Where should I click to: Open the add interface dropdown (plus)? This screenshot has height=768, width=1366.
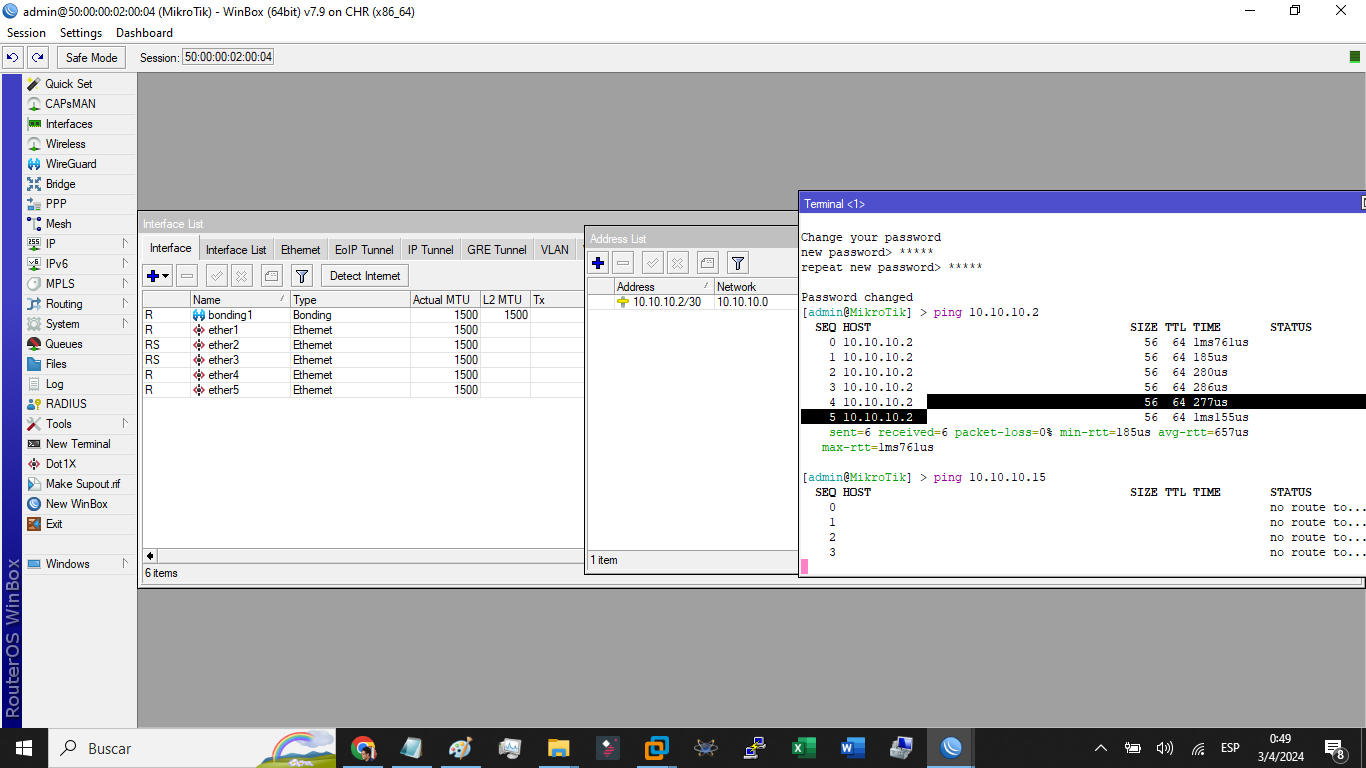click(x=158, y=276)
